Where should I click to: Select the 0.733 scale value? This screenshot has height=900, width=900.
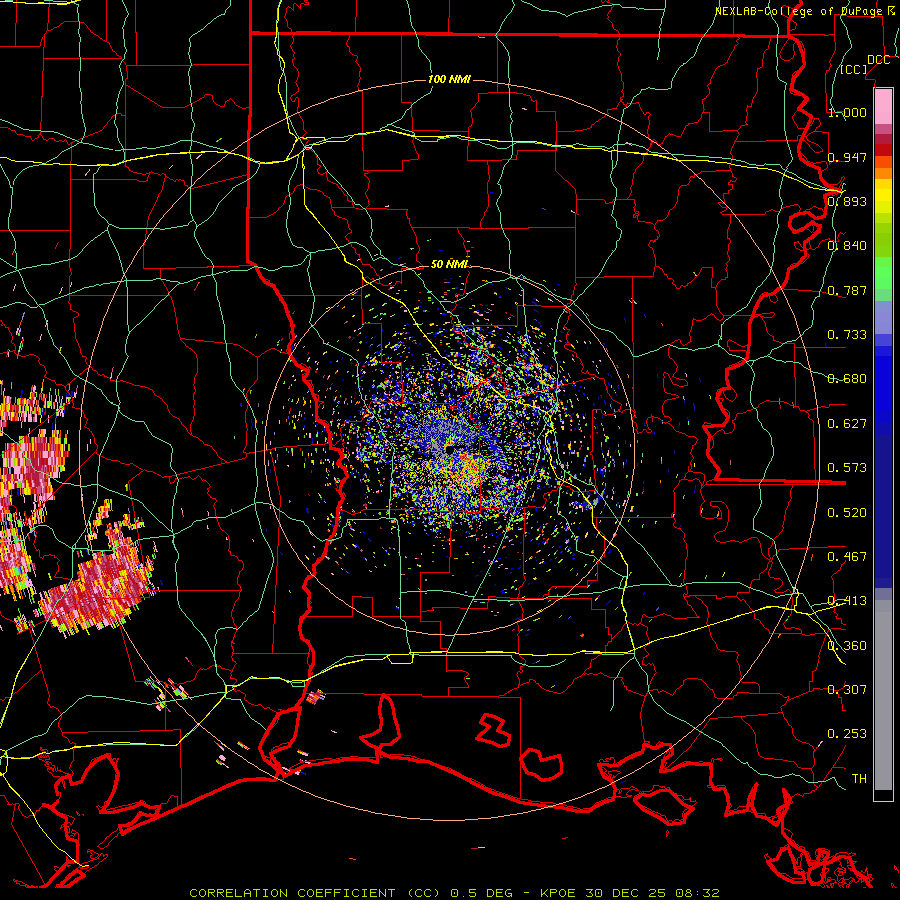pos(847,335)
